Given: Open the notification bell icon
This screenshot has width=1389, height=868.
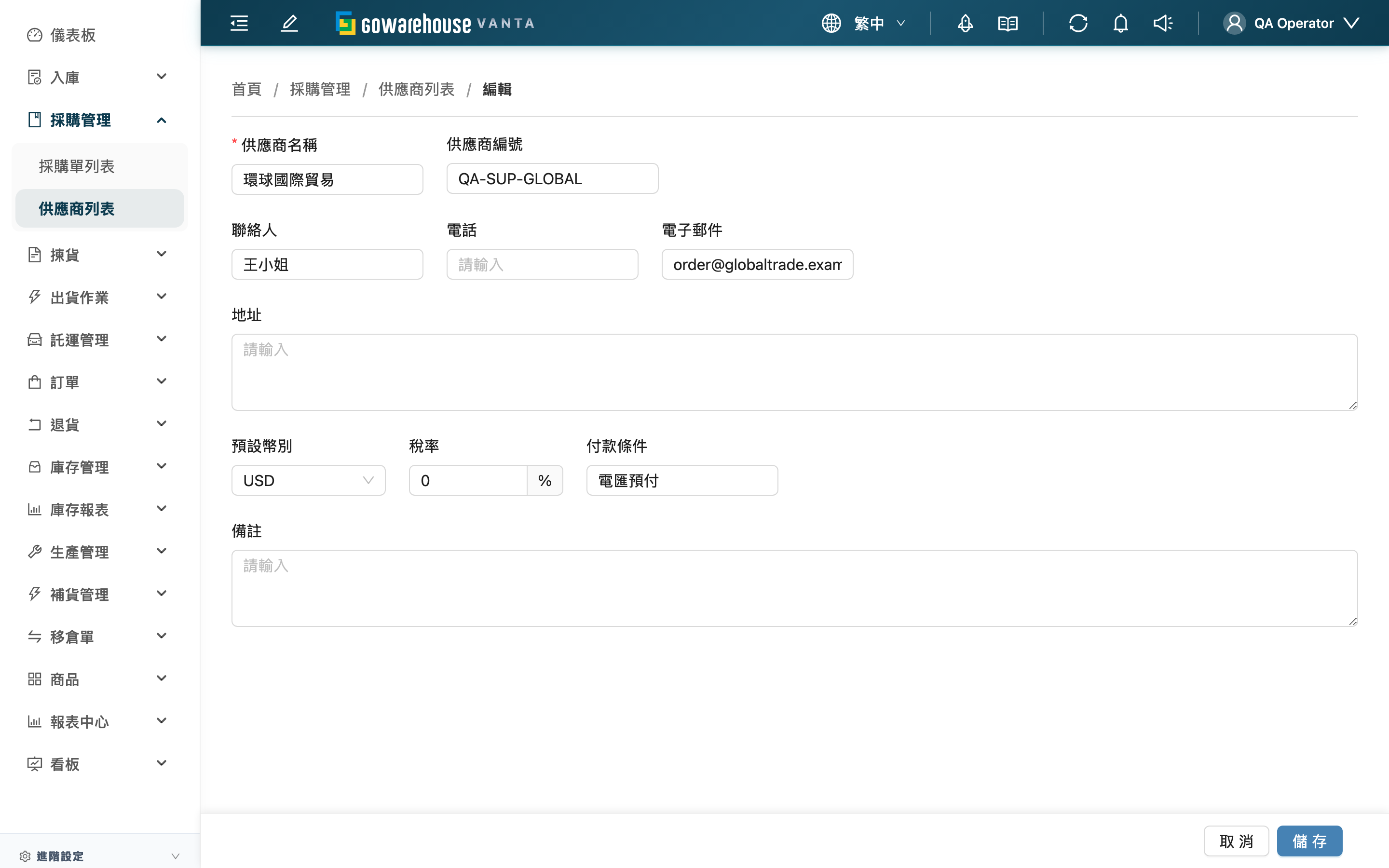Looking at the screenshot, I should pos(1120,23).
